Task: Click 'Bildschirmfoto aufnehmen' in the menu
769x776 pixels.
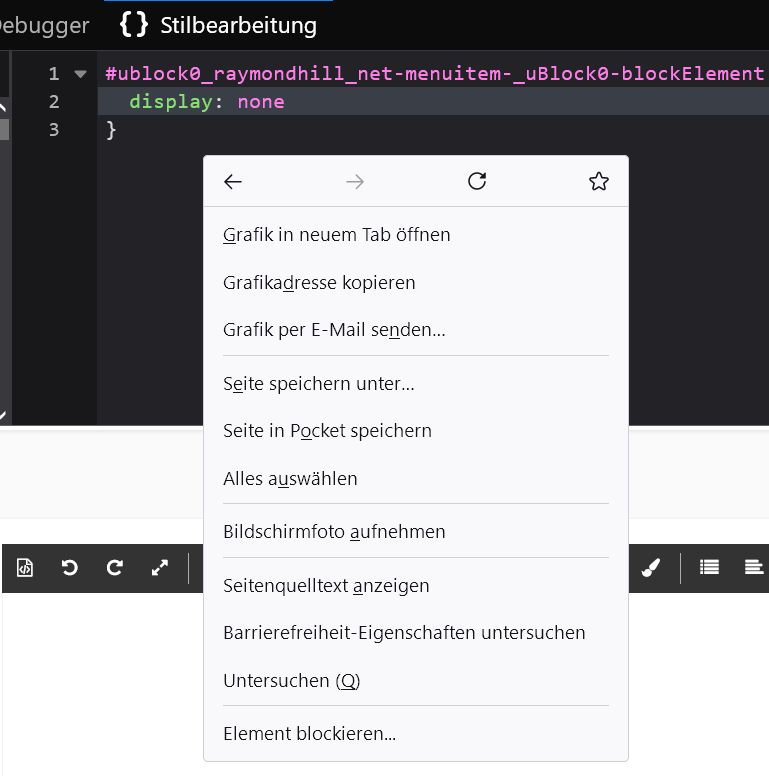Action: click(x=334, y=532)
